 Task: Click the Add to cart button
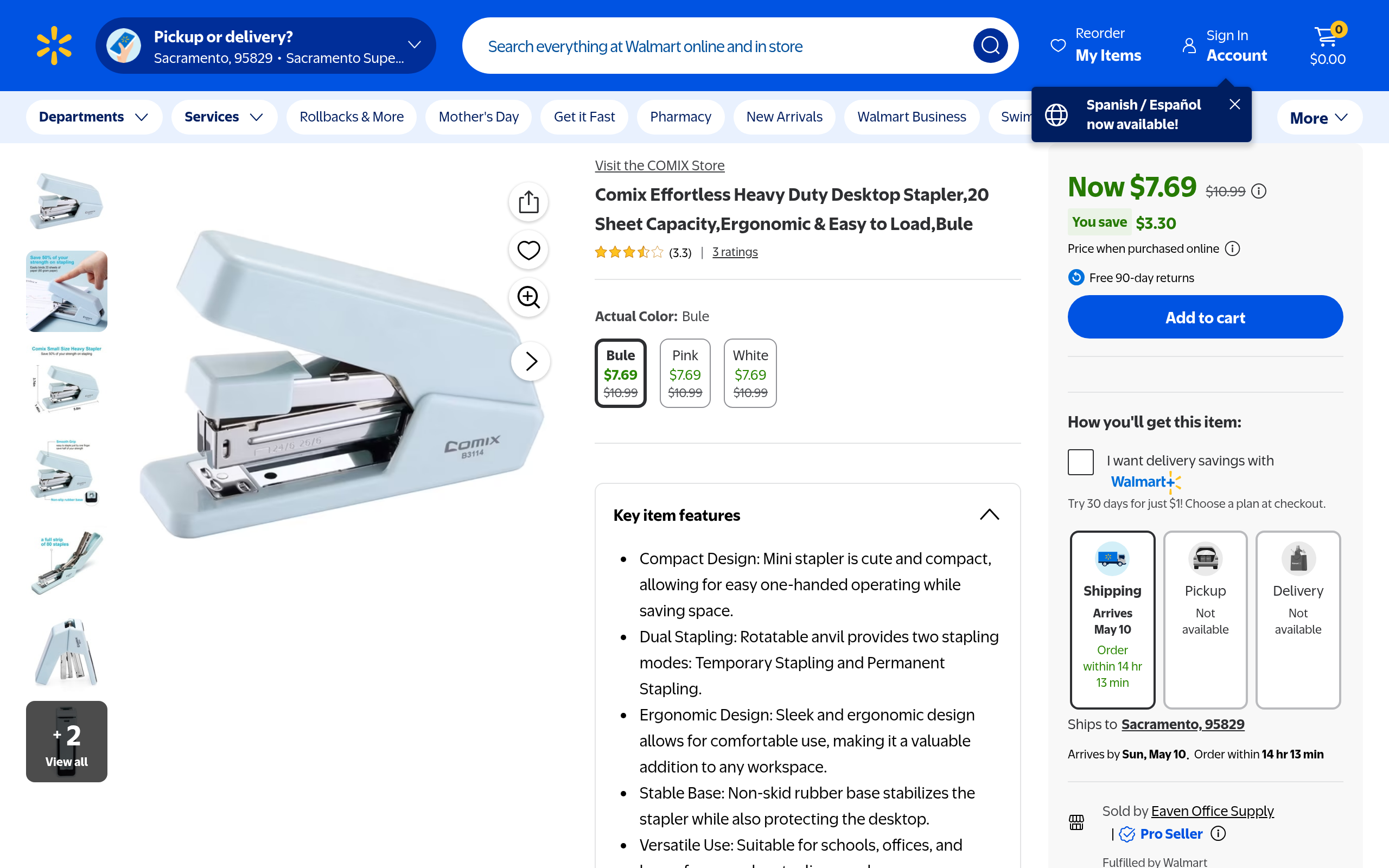1205,317
